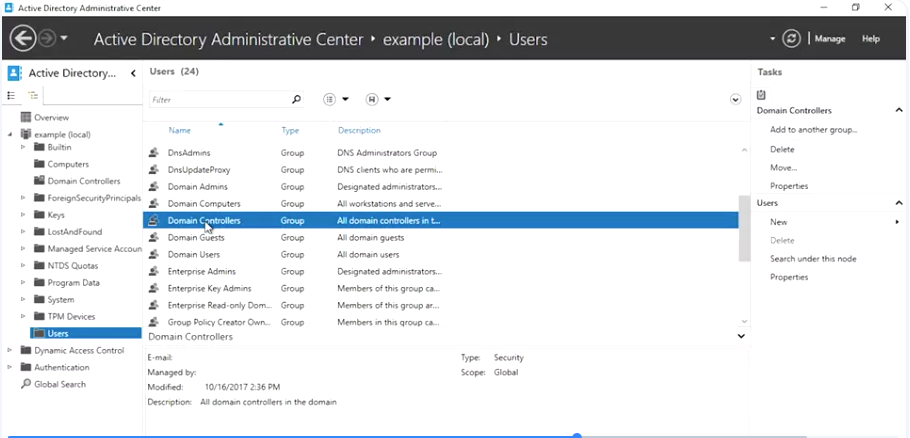Viewport: 910px width, 438px height.
Task: Click the list vertical scrollbar thumb
Action: [x=744, y=228]
